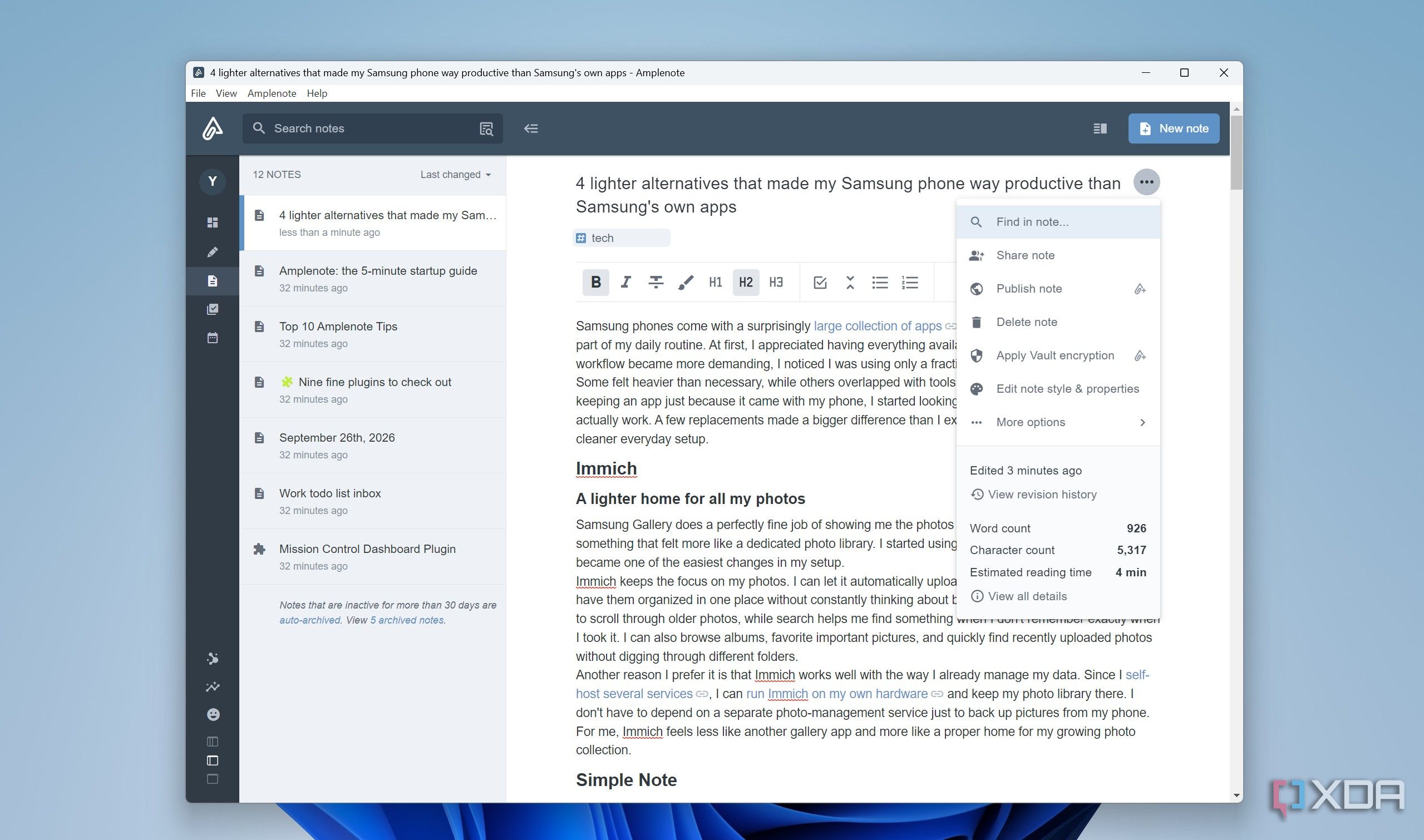1424x840 pixels.
Task: Click the scrollbar down arrow
Action: click(x=1236, y=795)
